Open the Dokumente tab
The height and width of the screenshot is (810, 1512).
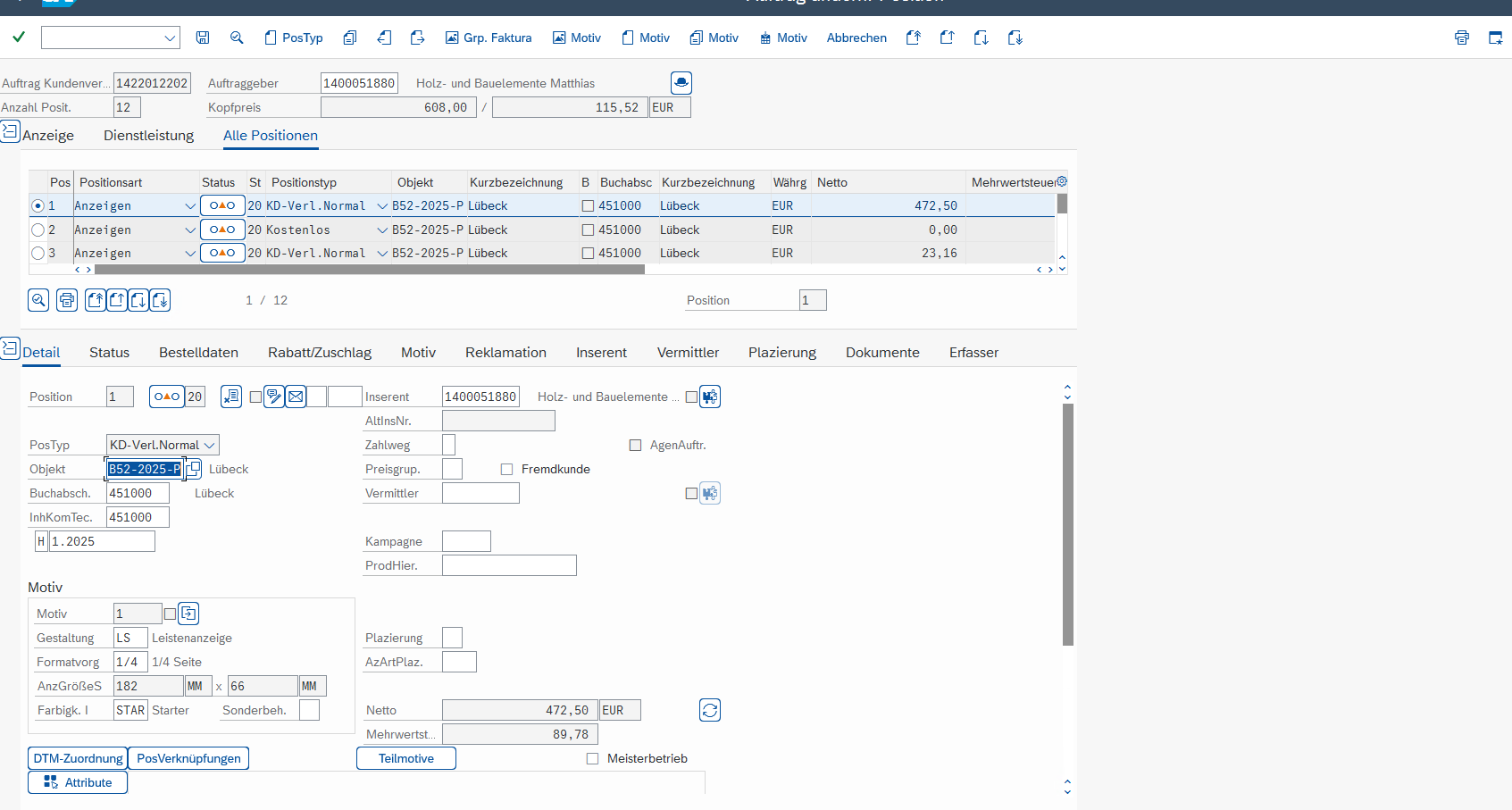[x=882, y=352]
